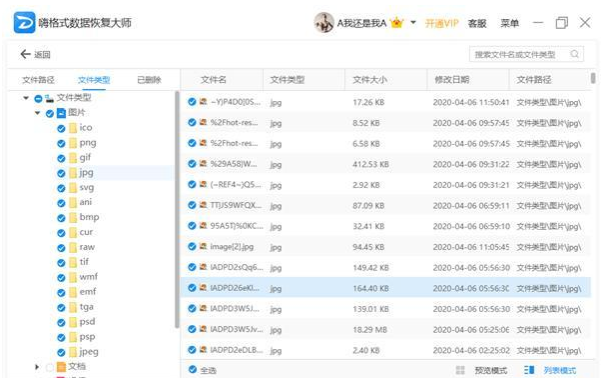Switch to the 已删除 tab
Screen dimensions: 603x378
[149, 80]
